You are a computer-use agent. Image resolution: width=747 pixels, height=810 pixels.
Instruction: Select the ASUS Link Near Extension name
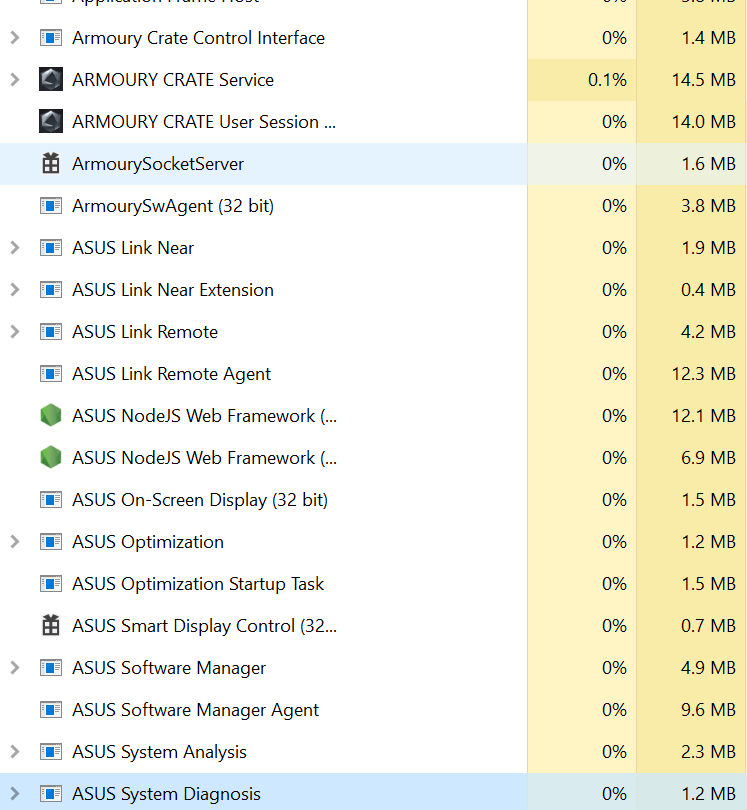pos(173,290)
